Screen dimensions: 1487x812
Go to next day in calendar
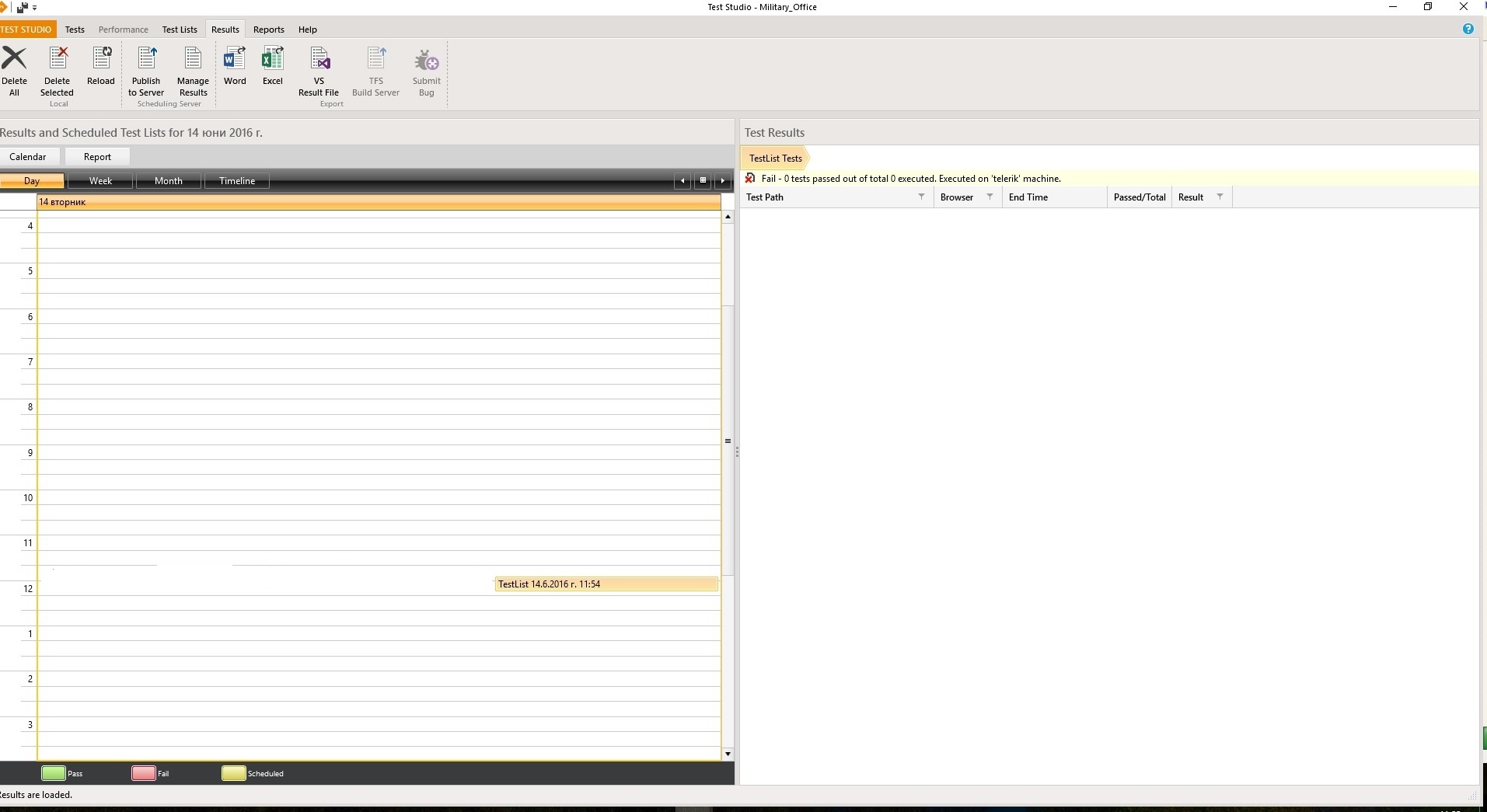tap(723, 181)
